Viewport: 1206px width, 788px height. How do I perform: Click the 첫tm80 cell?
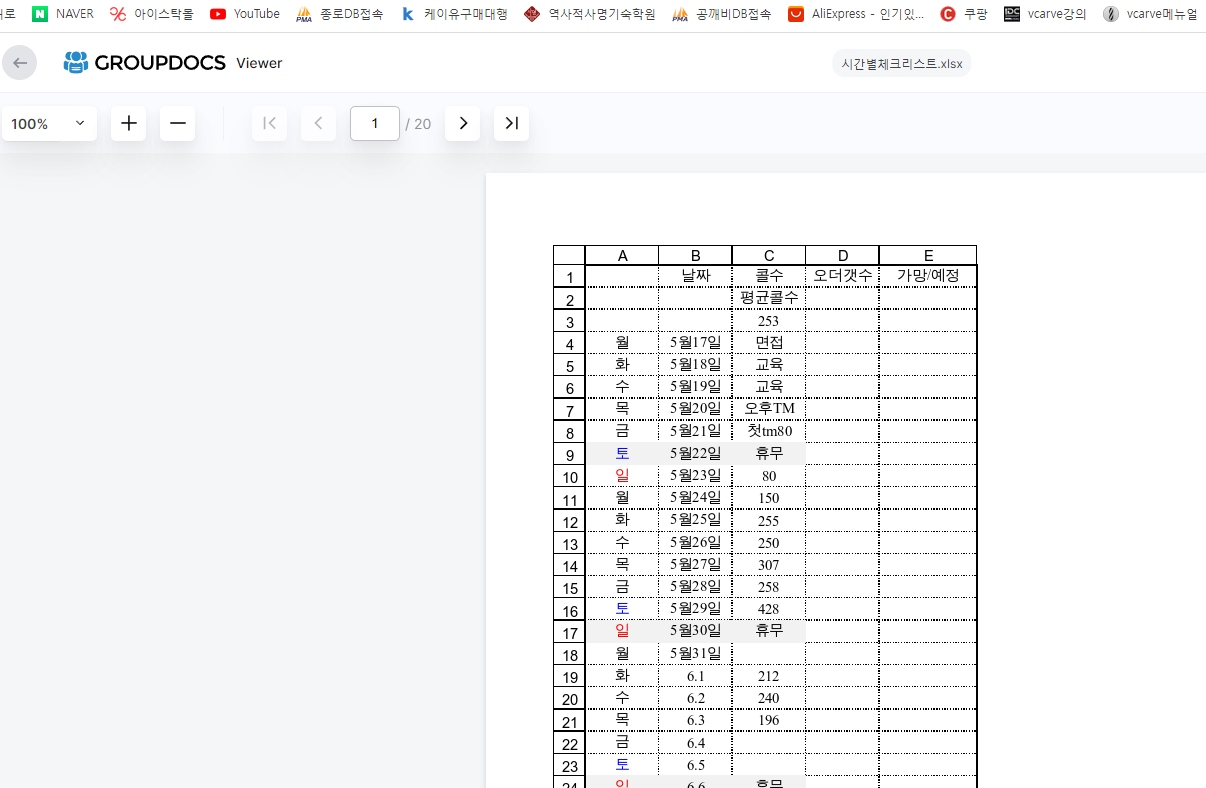[768, 431]
